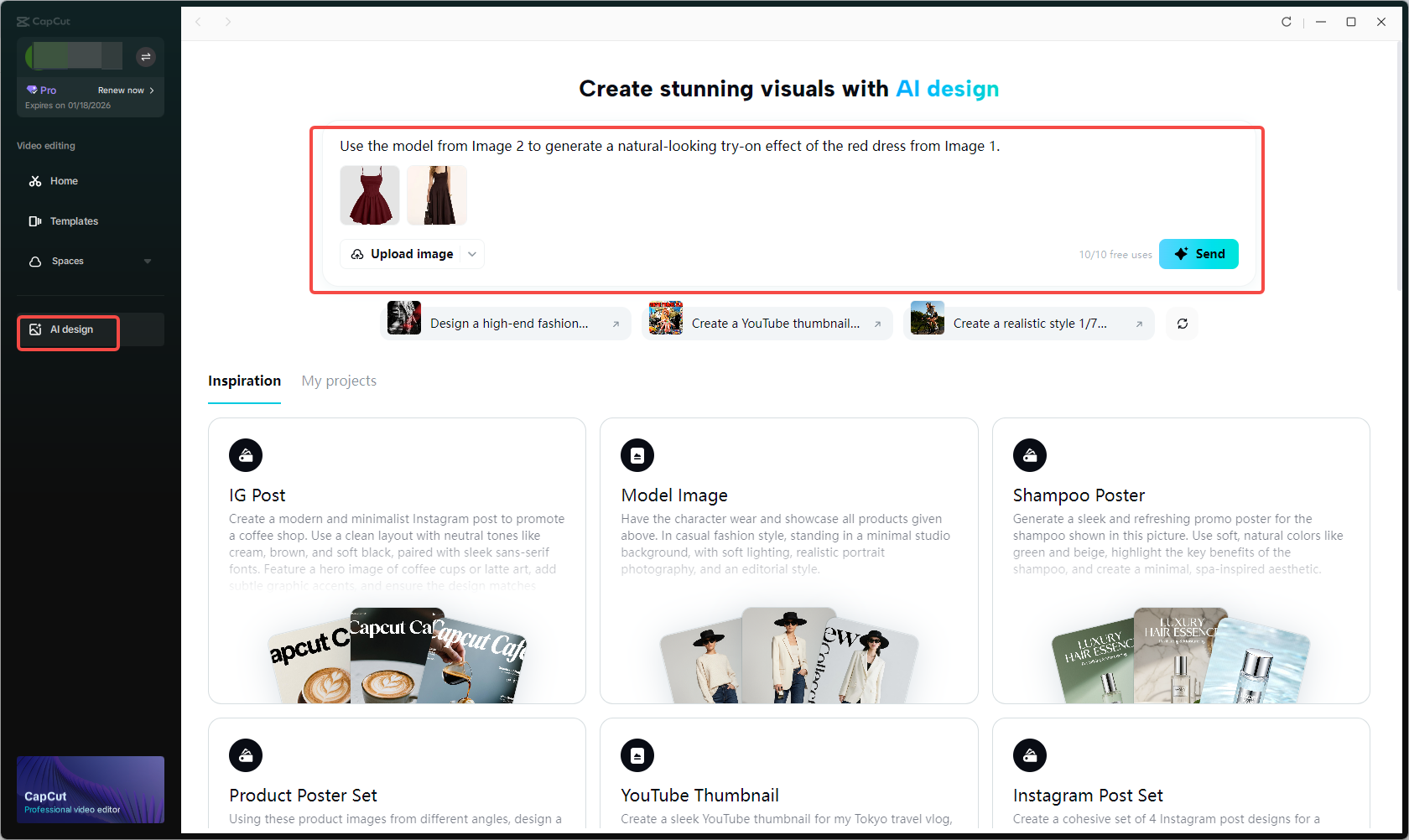Switch to the My projects tab
Image resolution: width=1409 pixels, height=840 pixels.
(x=339, y=381)
